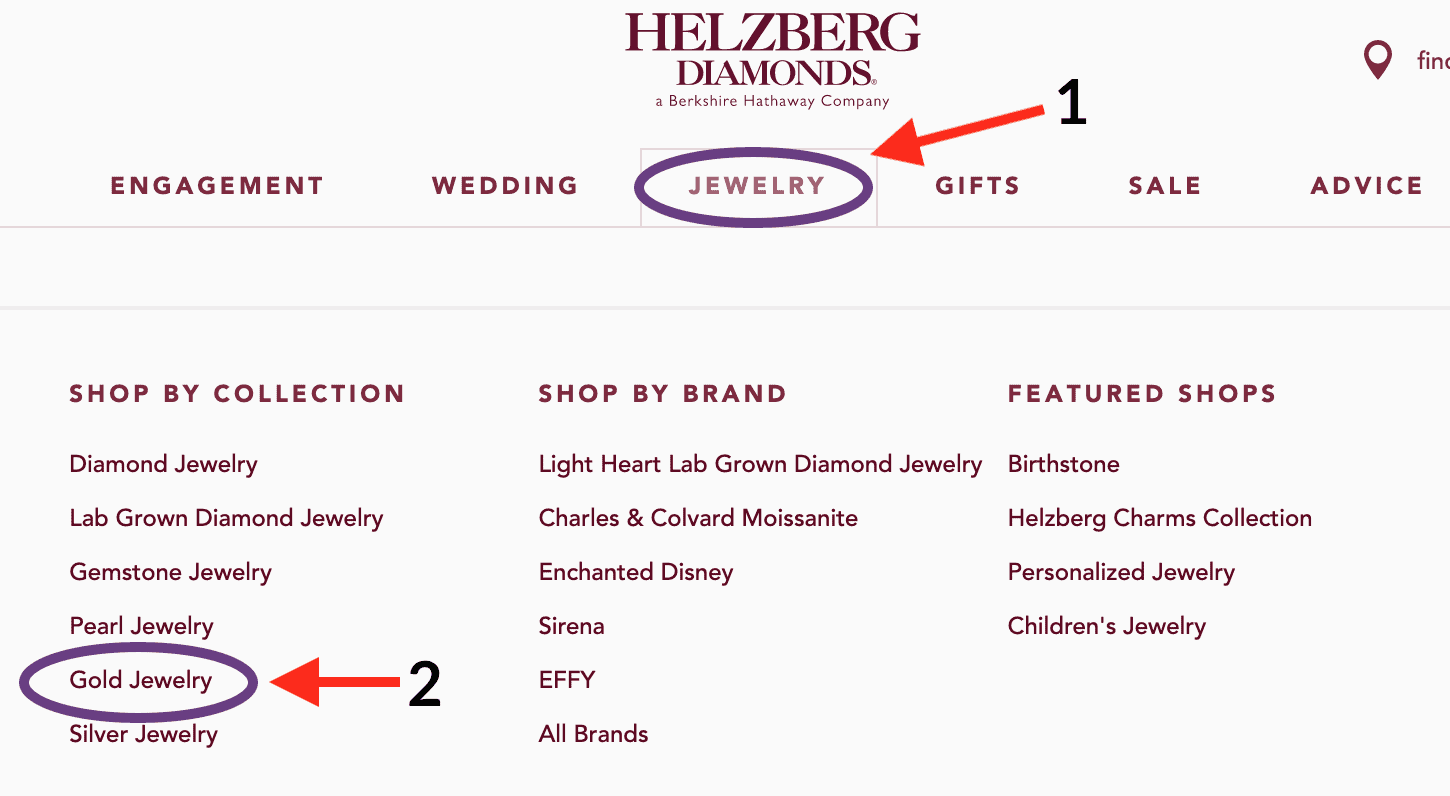This screenshot has height=796, width=1450.
Task: Open the Personalized Jewelry shop
Action: pyautogui.click(x=1121, y=572)
